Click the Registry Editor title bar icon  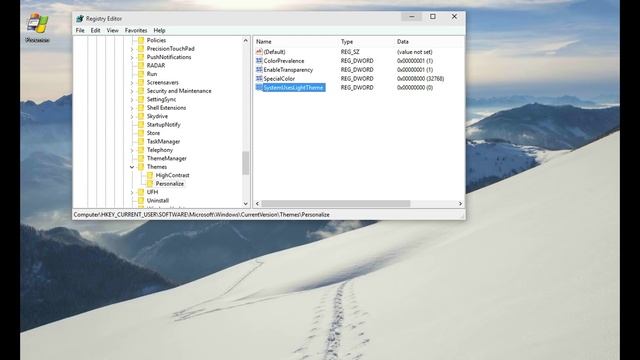[x=80, y=19]
